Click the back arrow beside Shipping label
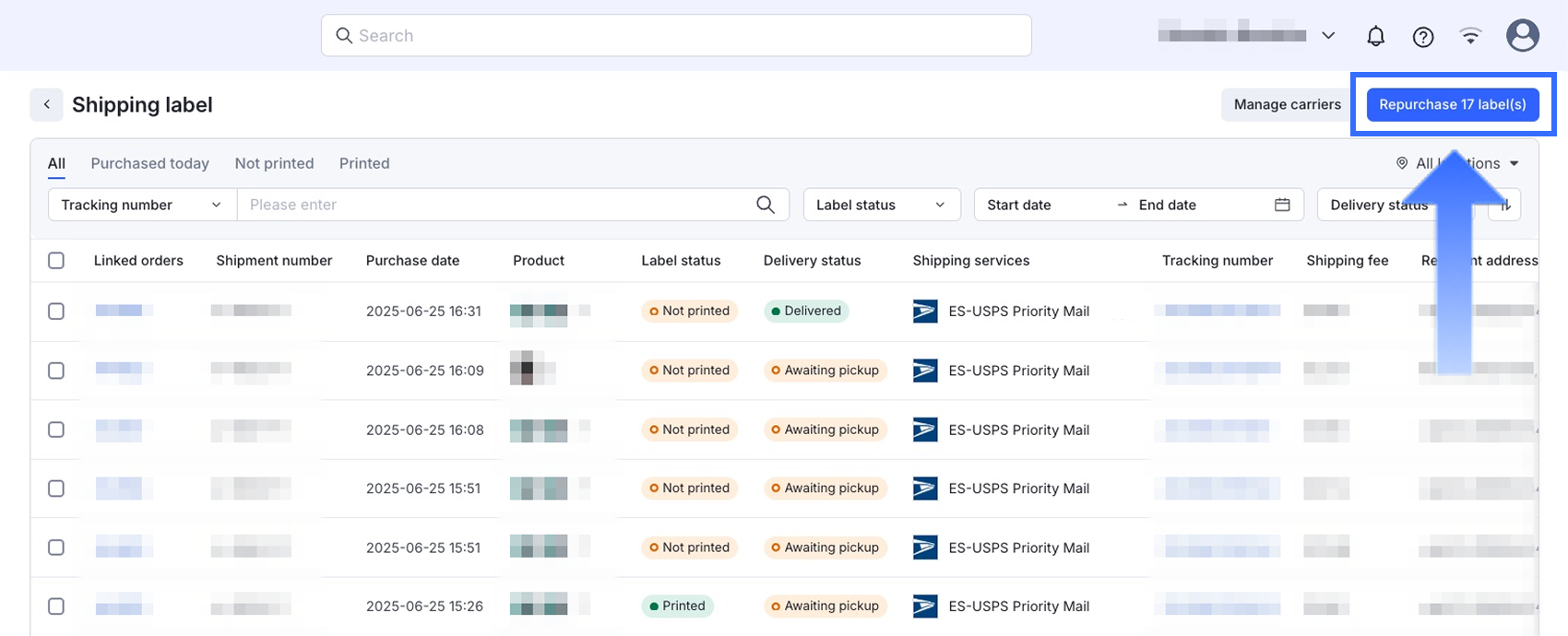Viewport: 1568px width, 636px height. (x=46, y=105)
